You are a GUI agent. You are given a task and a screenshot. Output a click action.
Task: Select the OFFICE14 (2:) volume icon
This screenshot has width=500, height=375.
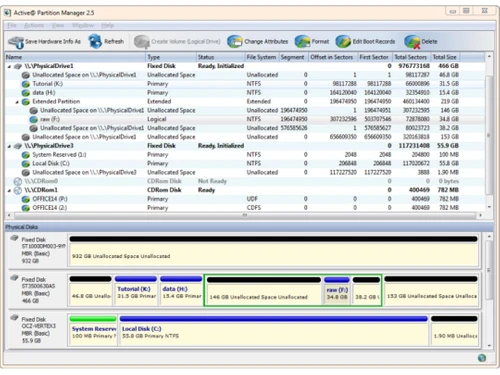(26, 208)
